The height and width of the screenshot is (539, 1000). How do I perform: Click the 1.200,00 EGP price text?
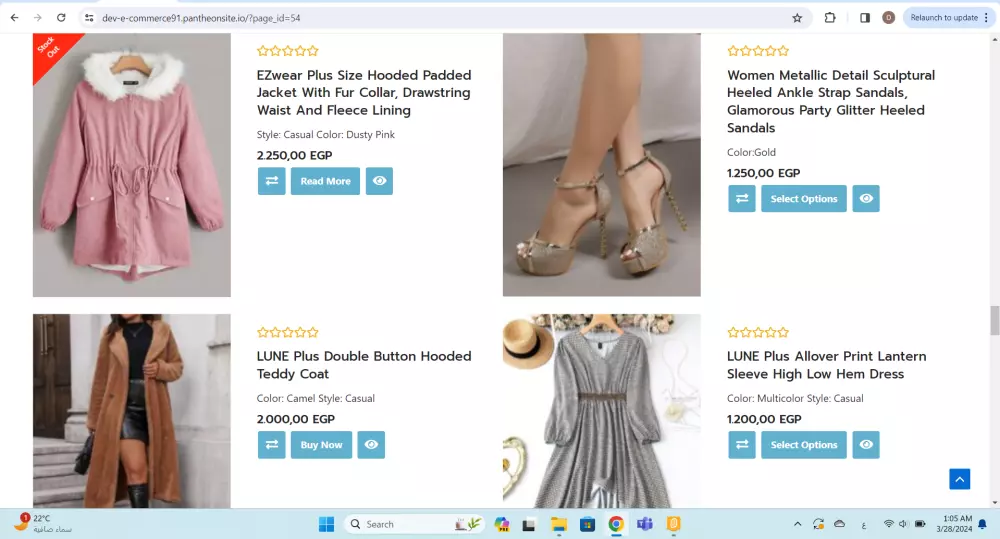(x=764, y=419)
